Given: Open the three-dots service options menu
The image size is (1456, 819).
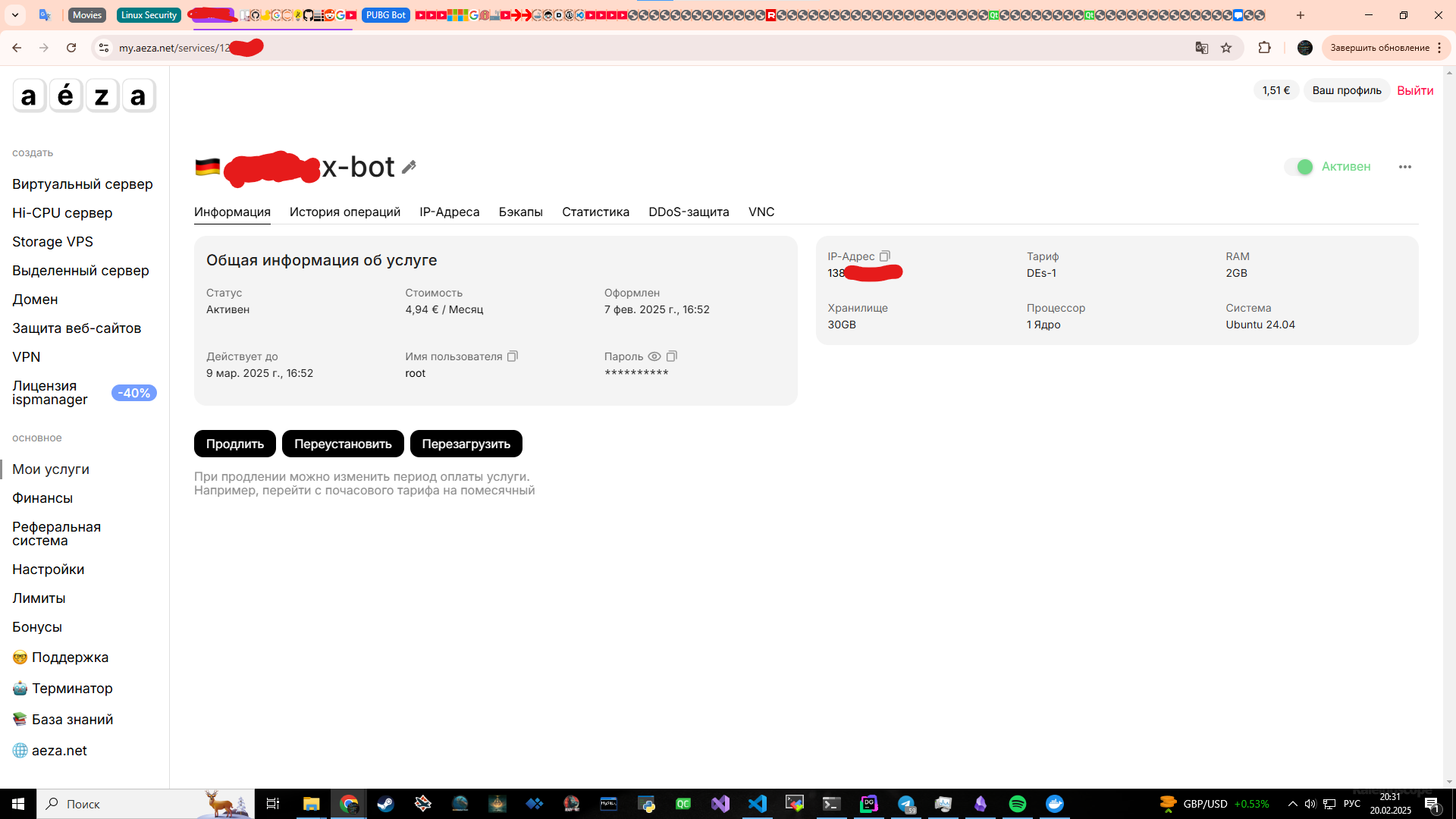Looking at the screenshot, I should point(1404,167).
